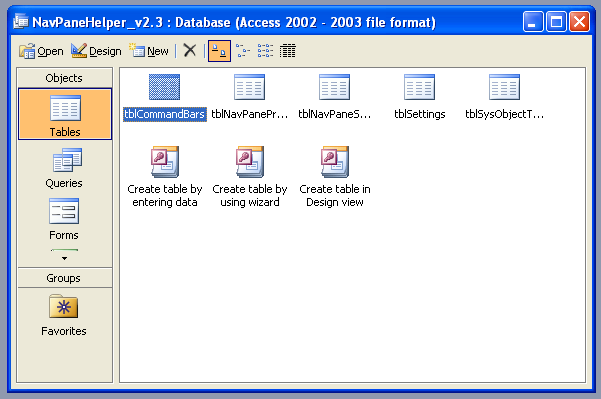Select Tables in Objects bar
Image resolution: width=601 pixels, height=399 pixels.
click(65, 114)
